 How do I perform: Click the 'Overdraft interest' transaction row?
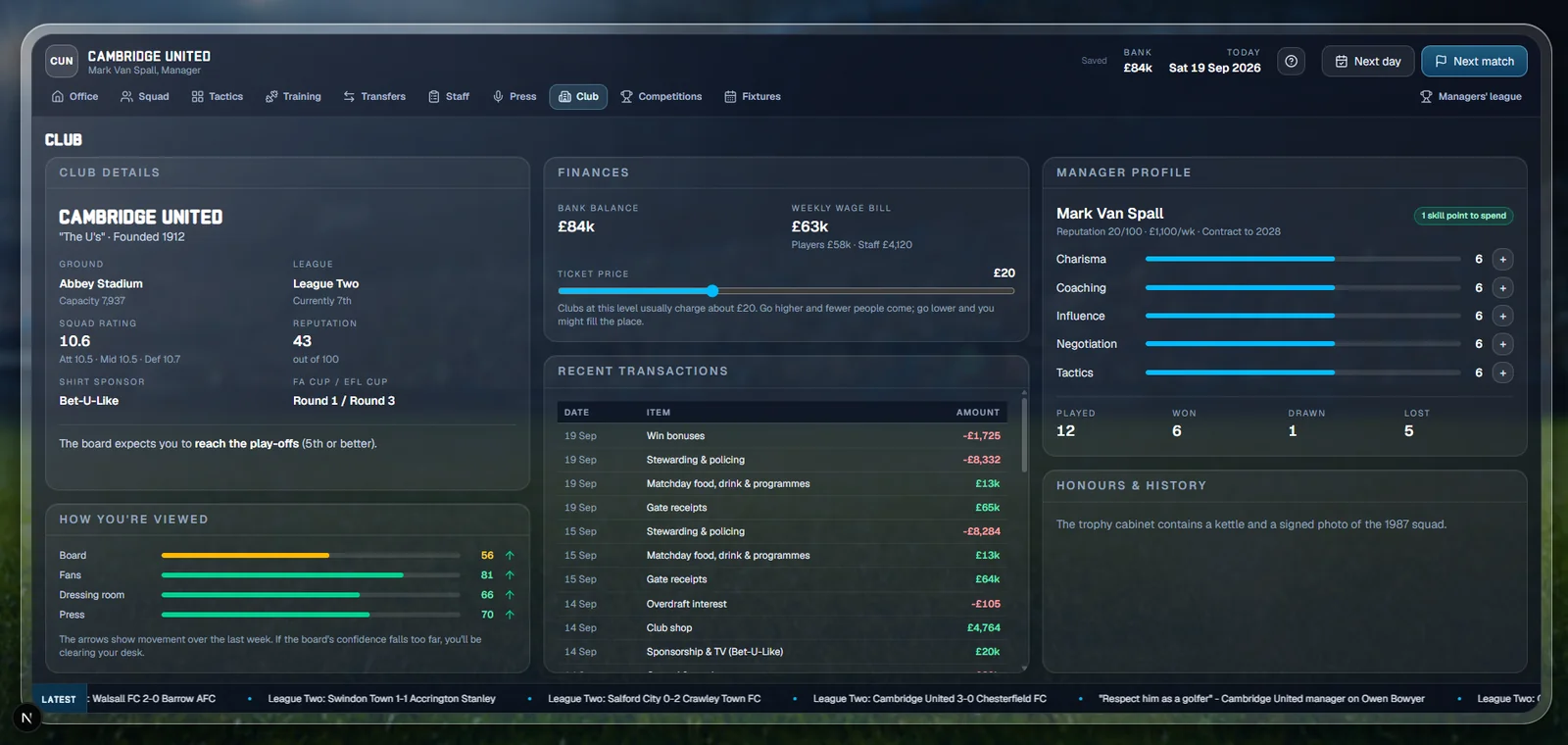[782, 604]
